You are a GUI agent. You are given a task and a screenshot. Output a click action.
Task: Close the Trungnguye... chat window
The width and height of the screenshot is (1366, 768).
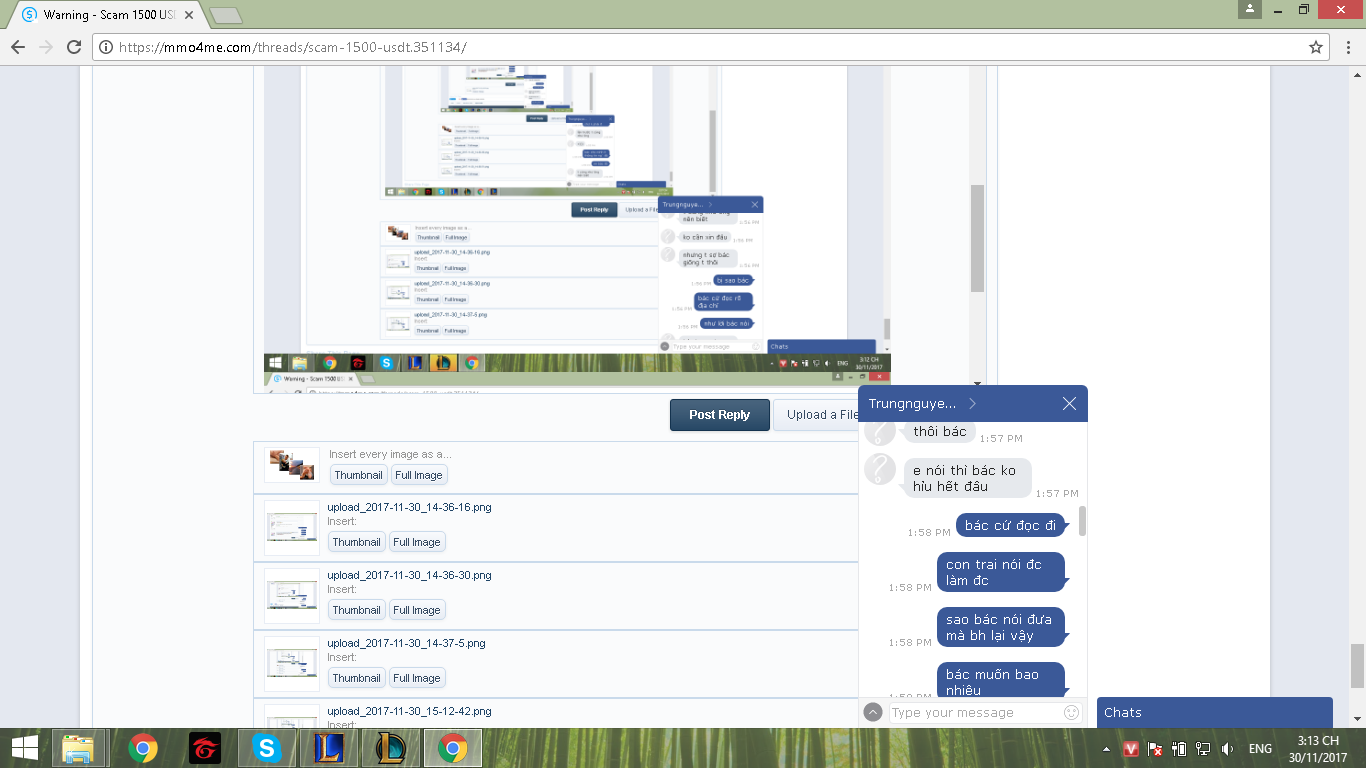[1069, 404]
